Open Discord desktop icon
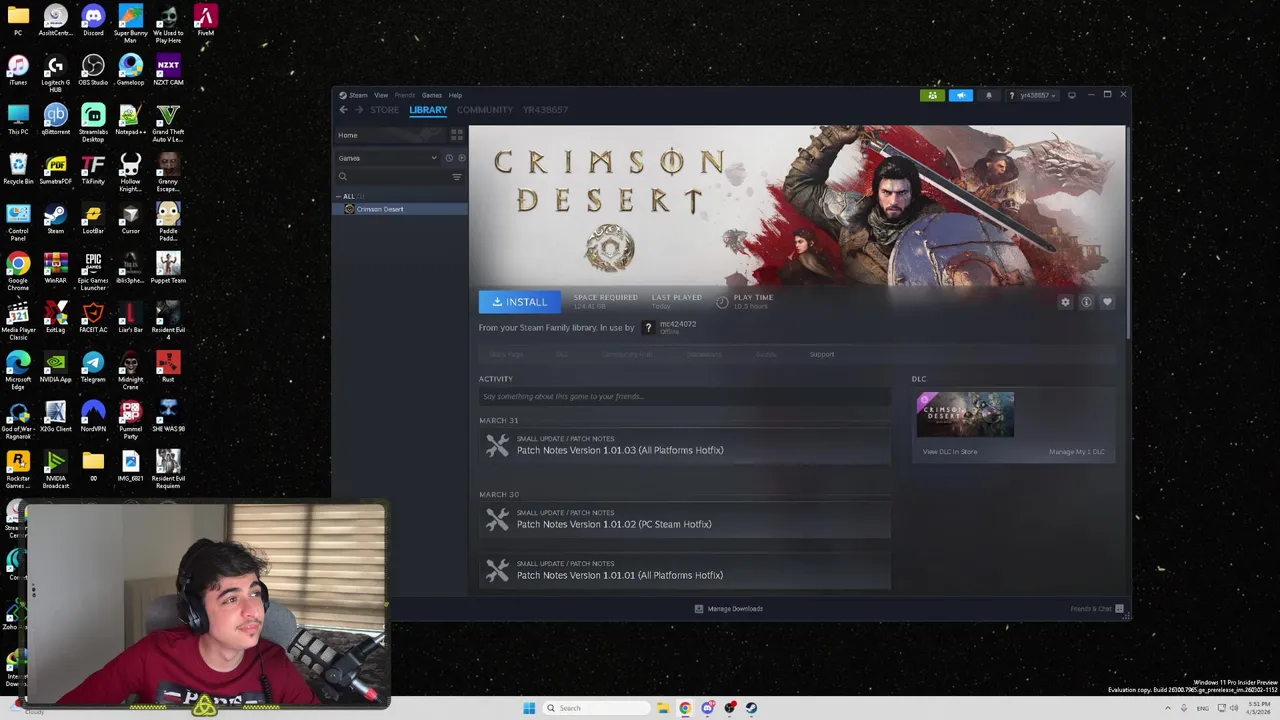Image resolution: width=1280 pixels, height=720 pixels. pyautogui.click(x=93, y=20)
